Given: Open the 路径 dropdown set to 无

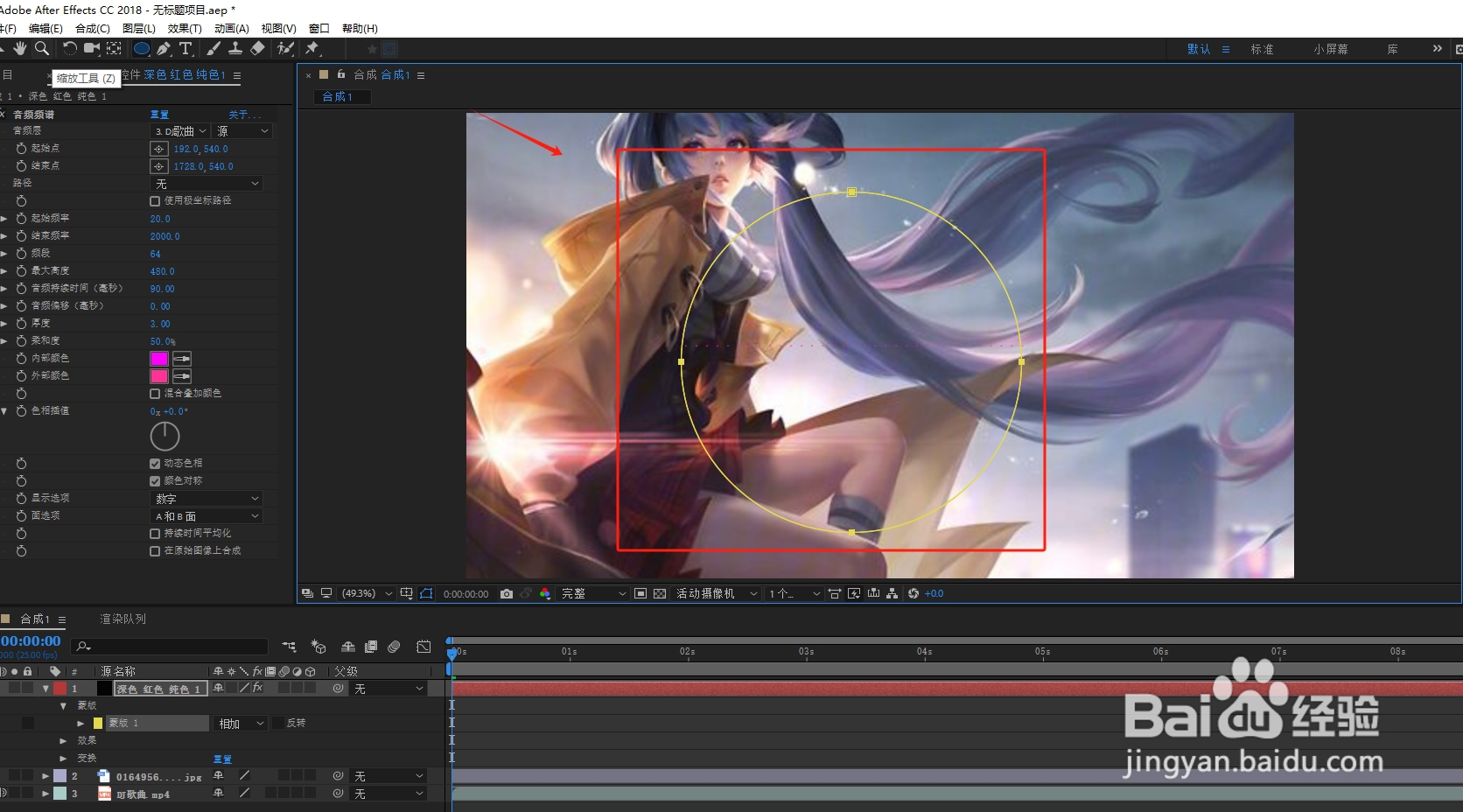Looking at the screenshot, I should (207, 184).
